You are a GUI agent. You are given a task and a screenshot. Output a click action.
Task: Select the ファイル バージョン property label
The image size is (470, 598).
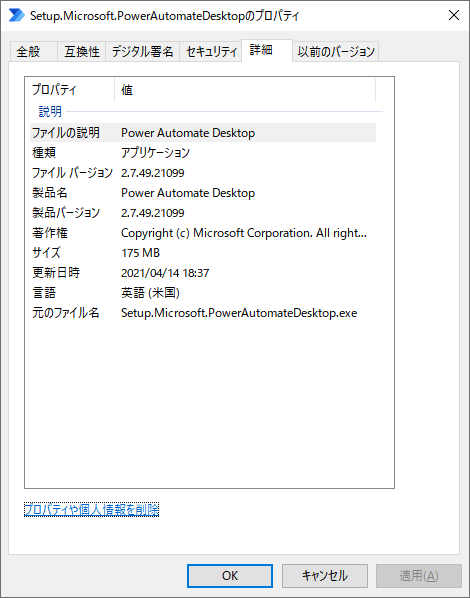72,173
